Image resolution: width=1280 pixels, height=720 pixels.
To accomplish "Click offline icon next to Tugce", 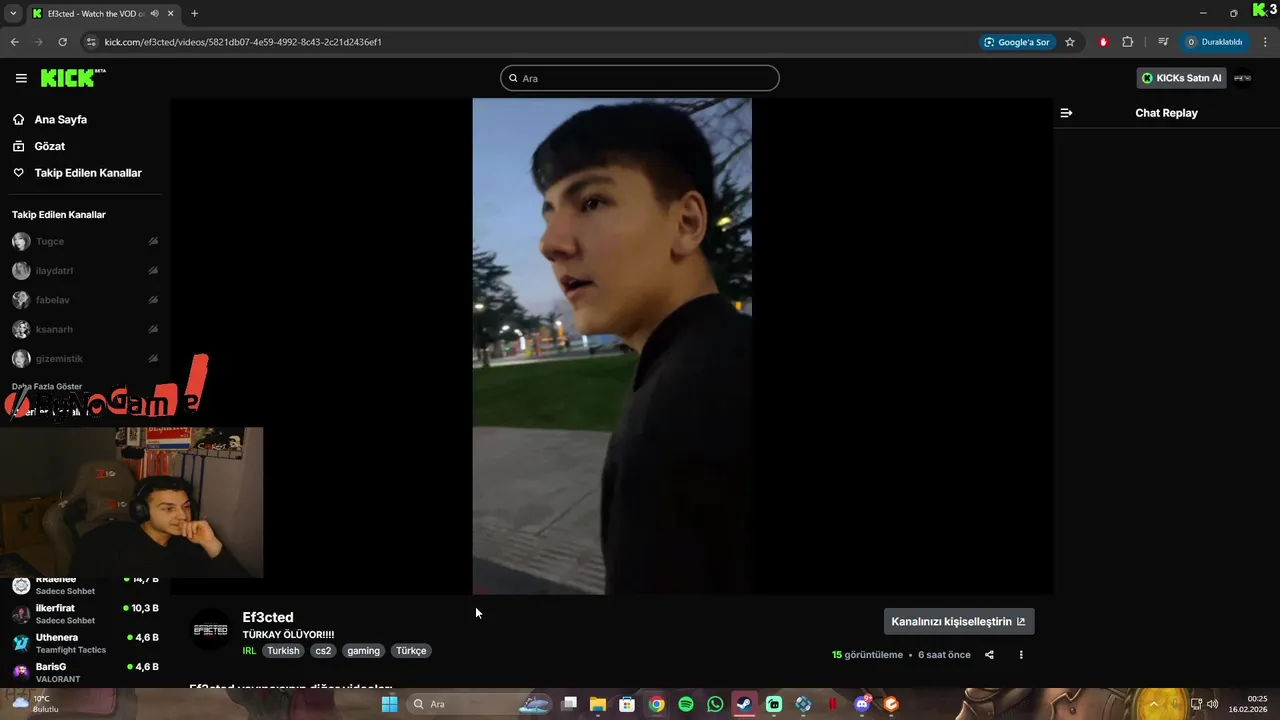I will [x=153, y=241].
